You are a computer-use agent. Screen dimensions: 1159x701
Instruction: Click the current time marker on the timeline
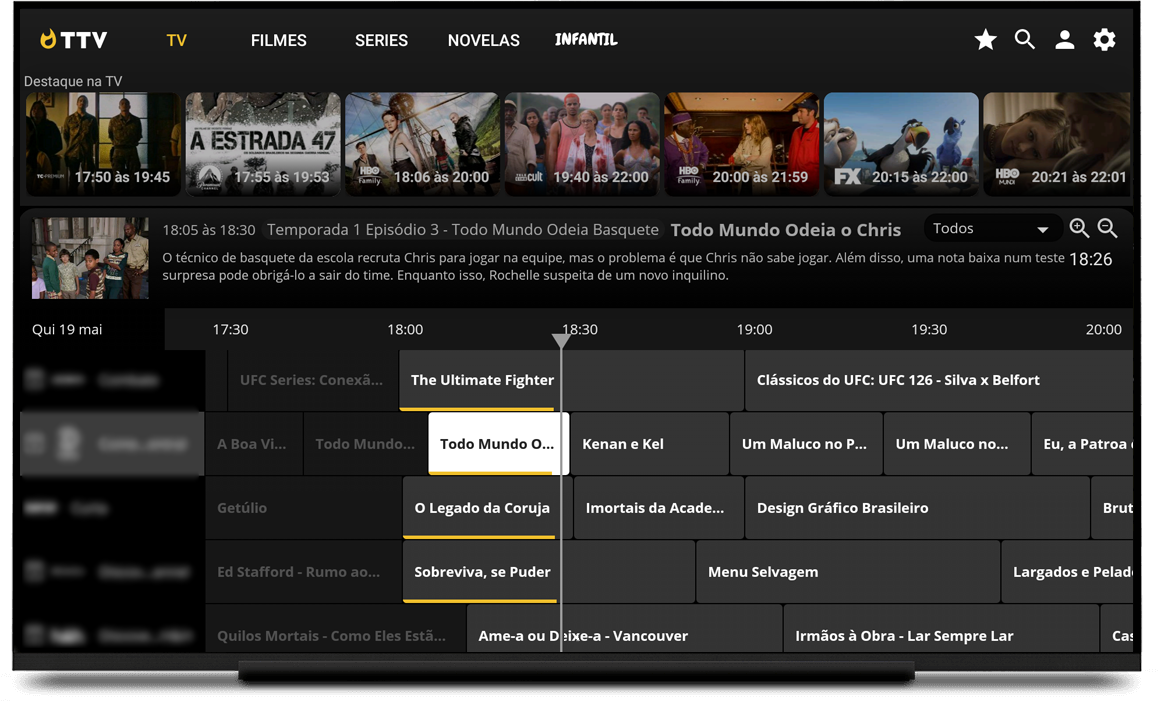(x=561, y=341)
